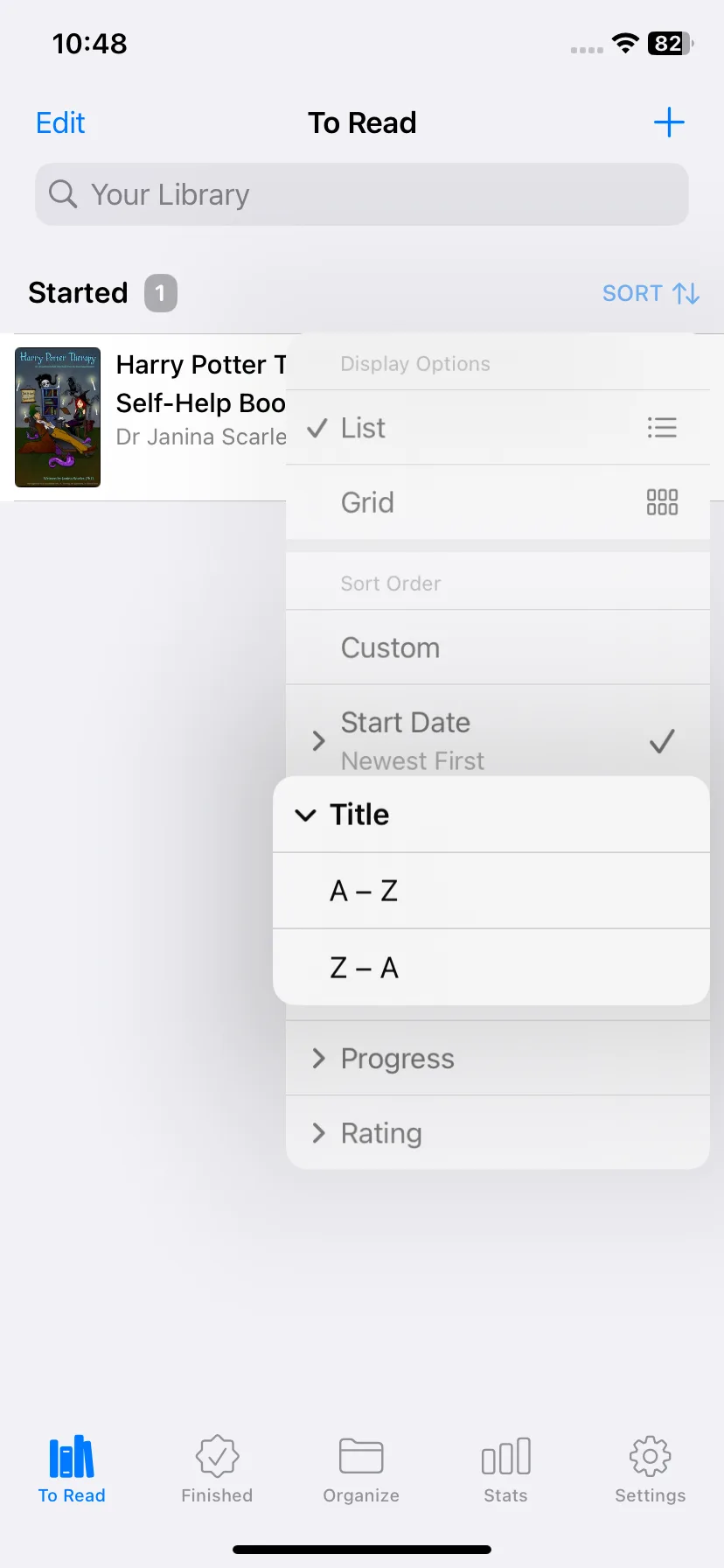The image size is (724, 1568).
Task: Select the checked List display option
Action: point(498,428)
